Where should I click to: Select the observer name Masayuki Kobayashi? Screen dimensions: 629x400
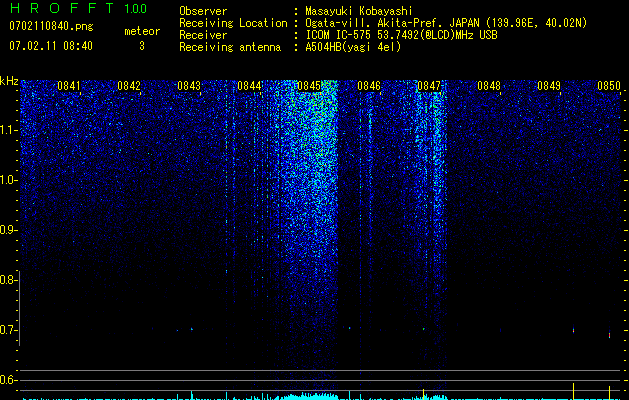tap(359, 11)
